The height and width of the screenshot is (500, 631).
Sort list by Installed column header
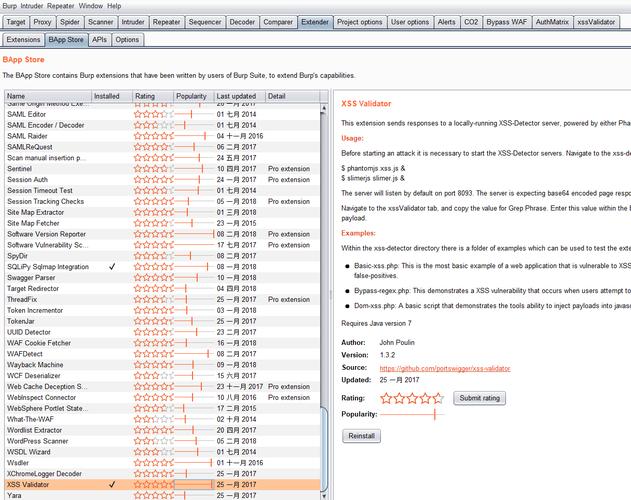pos(112,96)
